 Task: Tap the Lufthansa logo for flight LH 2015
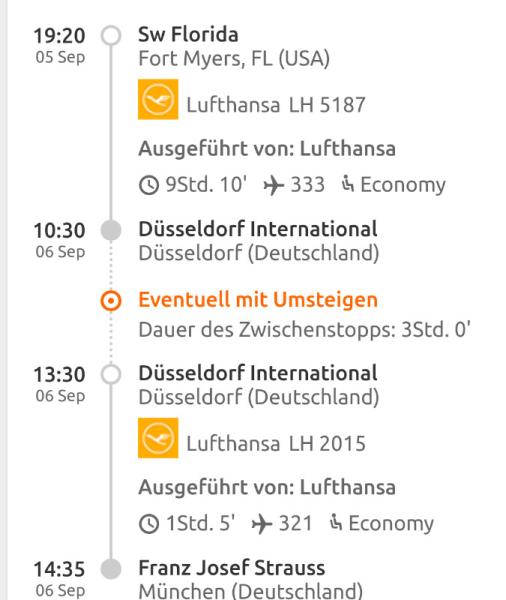[x=158, y=438]
